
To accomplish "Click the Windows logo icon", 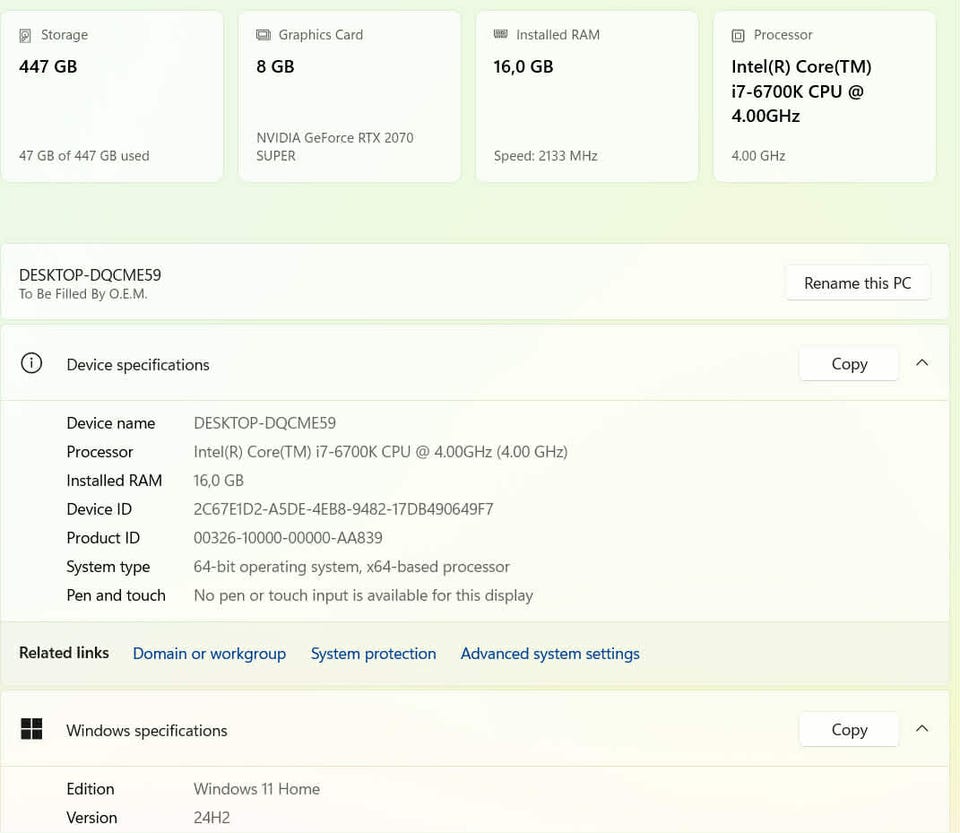I will pyautogui.click(x=32, y=730).
